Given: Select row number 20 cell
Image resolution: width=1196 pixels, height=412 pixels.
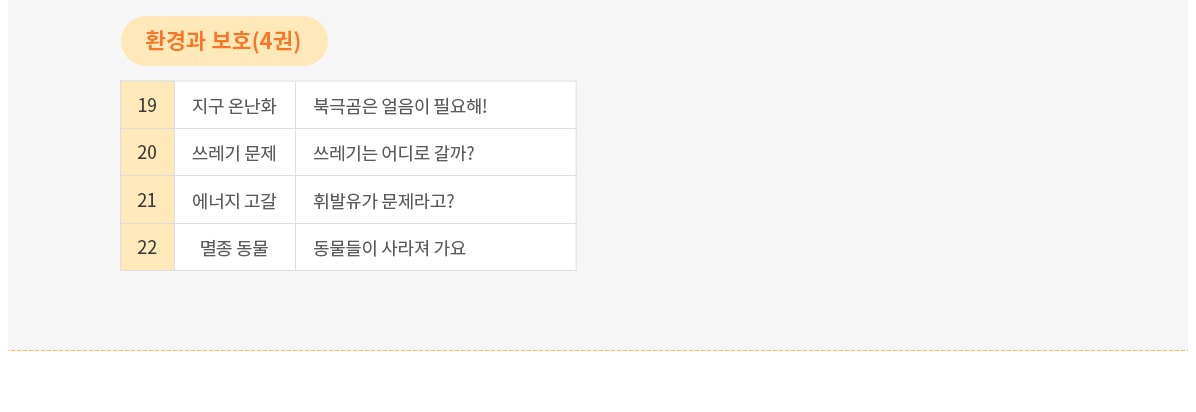Looking at the screenshot, I should [x=147, y=153].
